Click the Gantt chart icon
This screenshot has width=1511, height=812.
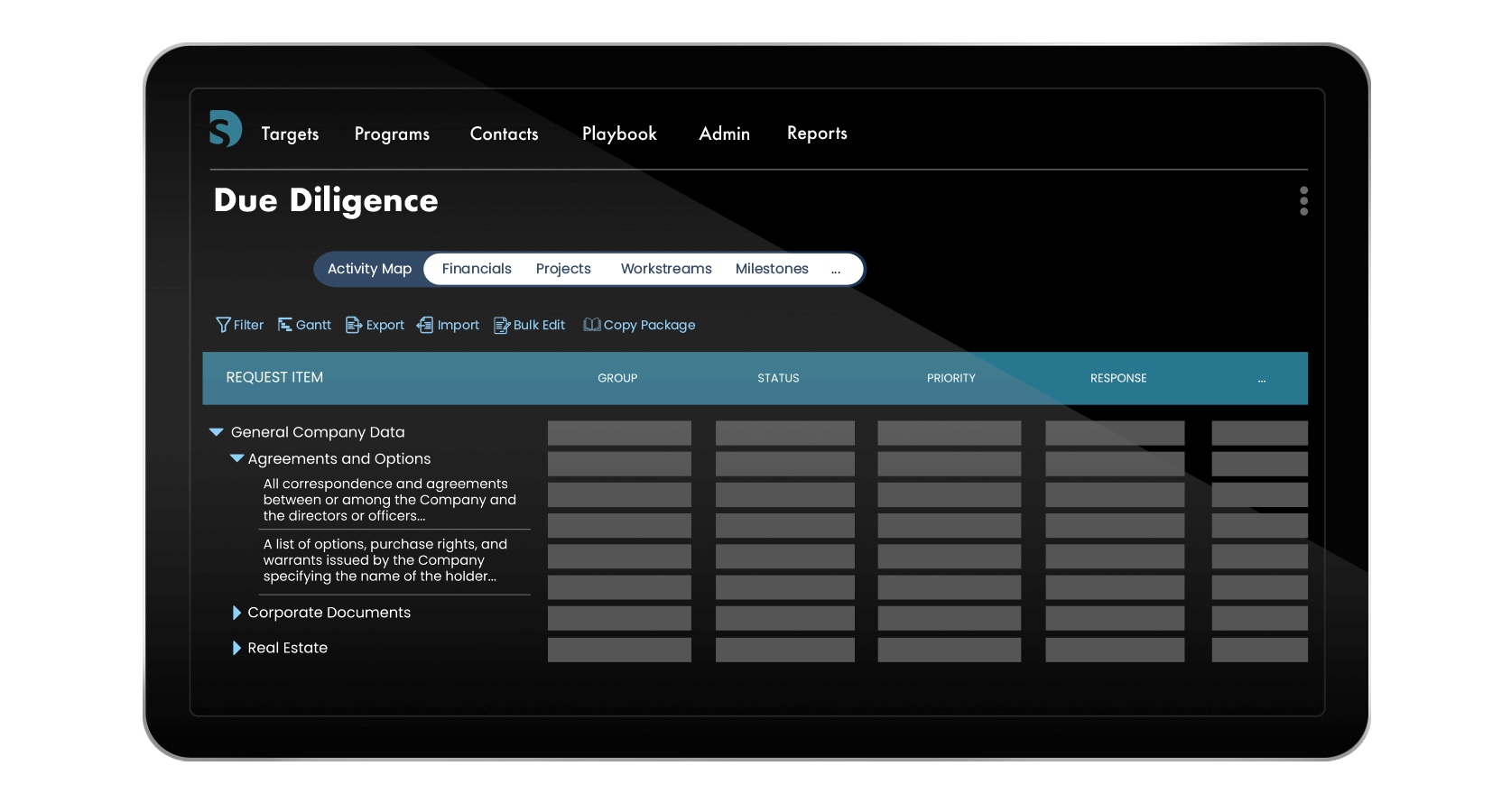pos(285,325)
